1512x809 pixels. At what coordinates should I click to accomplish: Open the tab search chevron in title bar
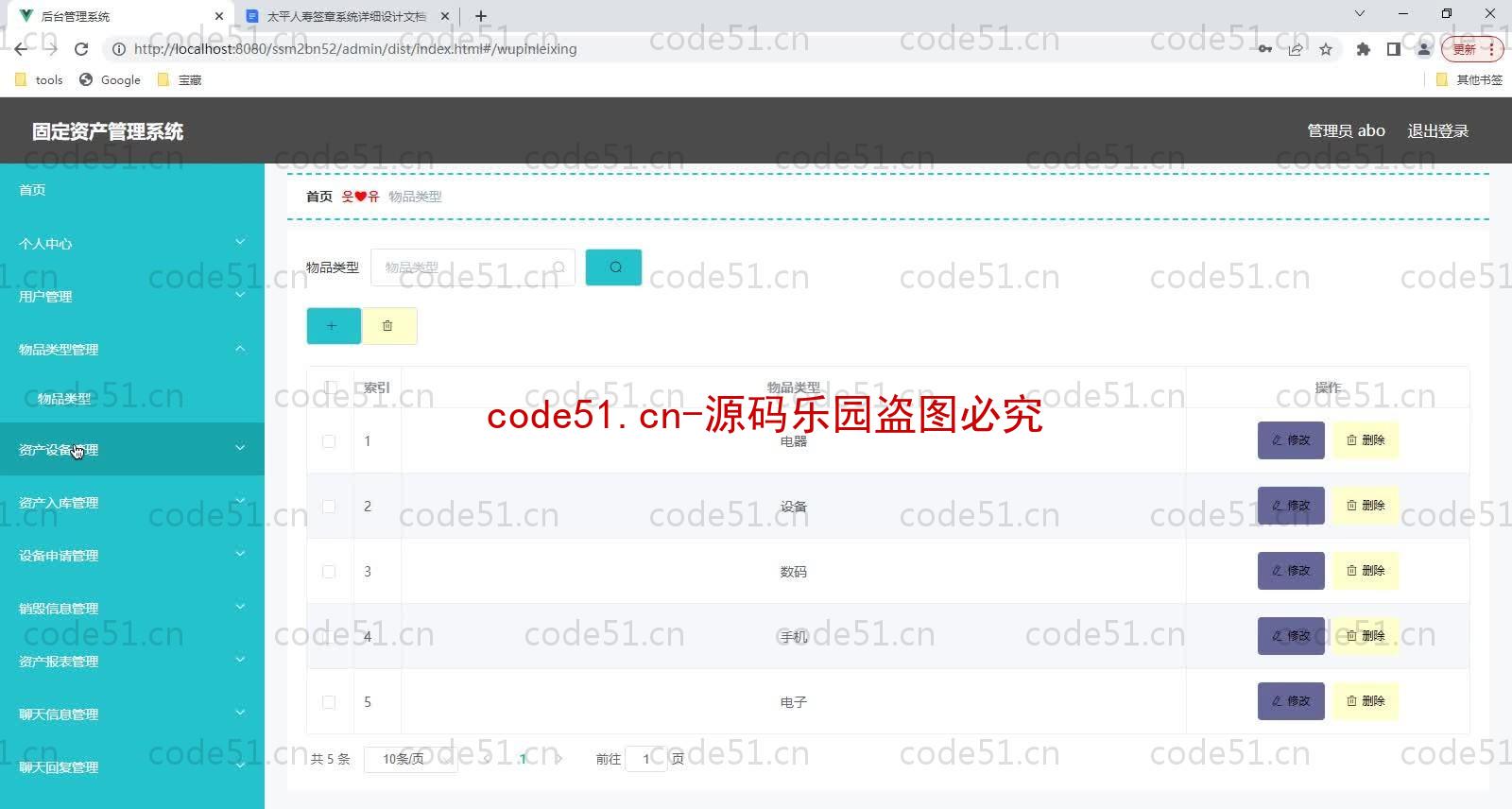click(x=1359, y=14)
